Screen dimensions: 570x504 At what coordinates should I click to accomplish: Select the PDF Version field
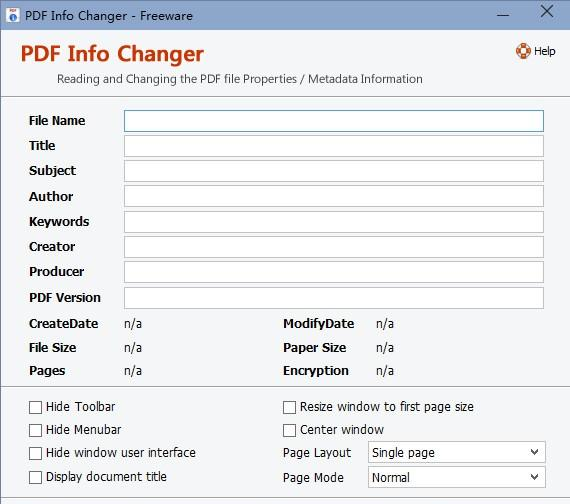pyautogui.click(x=334, y=298)
